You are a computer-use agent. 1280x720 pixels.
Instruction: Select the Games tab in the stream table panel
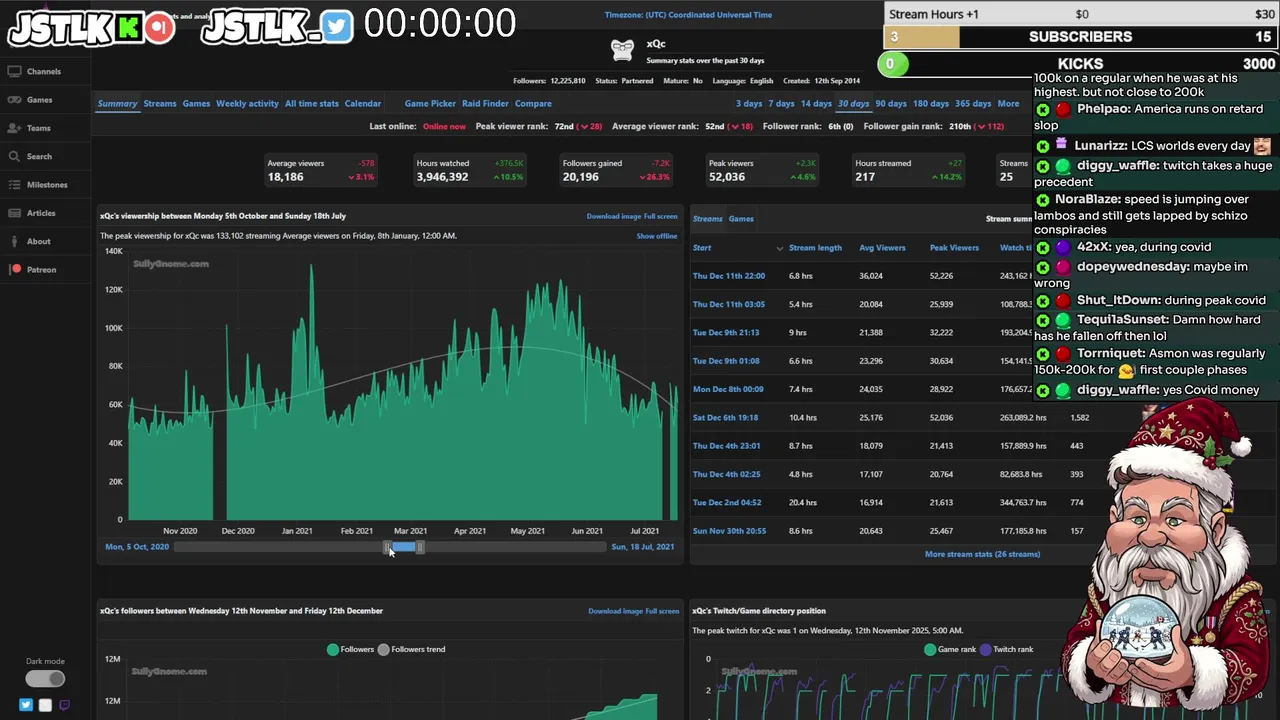[741, 219]
